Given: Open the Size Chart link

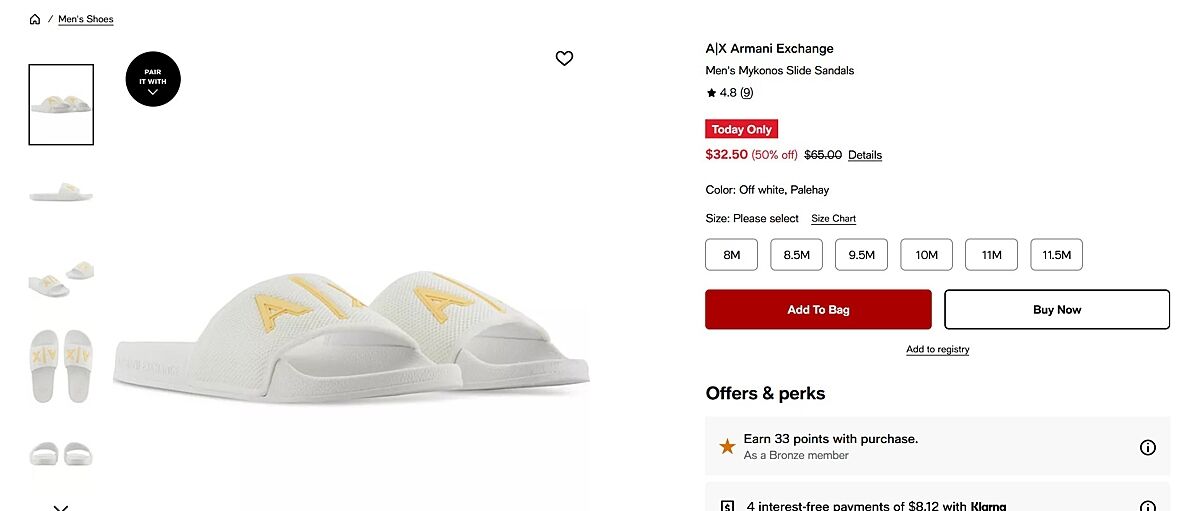Looking at the screenshot, I should coord(833,219).
